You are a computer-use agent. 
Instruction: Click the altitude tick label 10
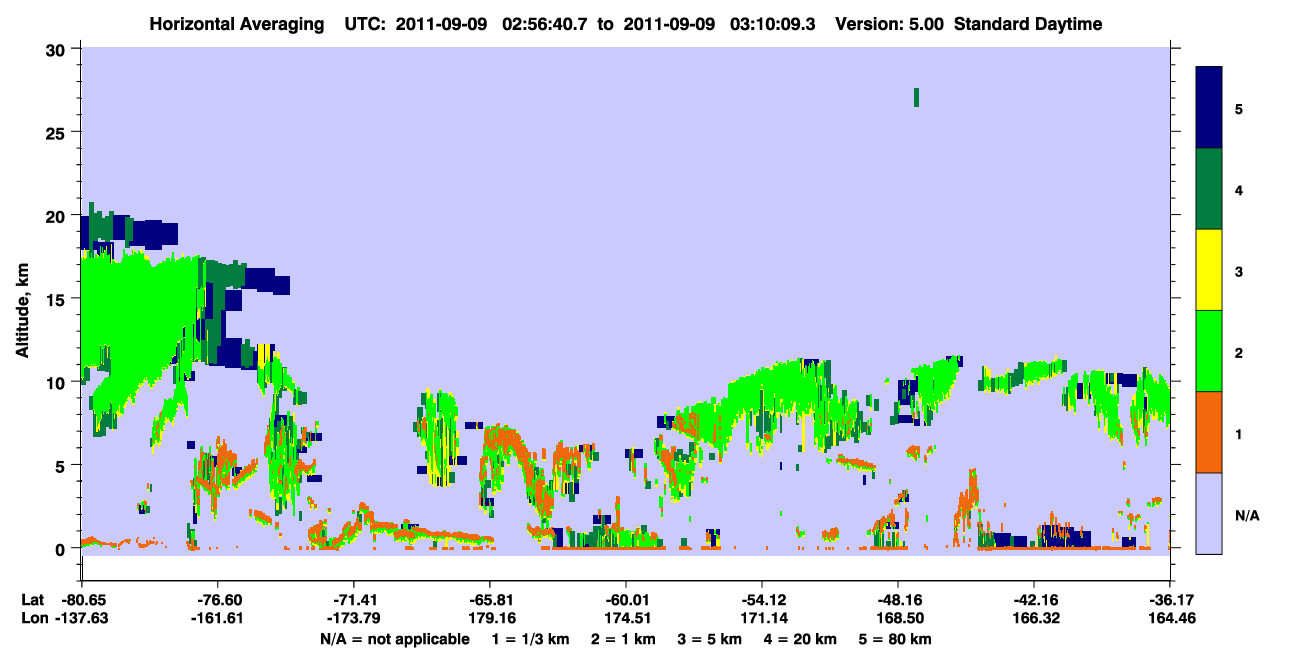(58, 382)
